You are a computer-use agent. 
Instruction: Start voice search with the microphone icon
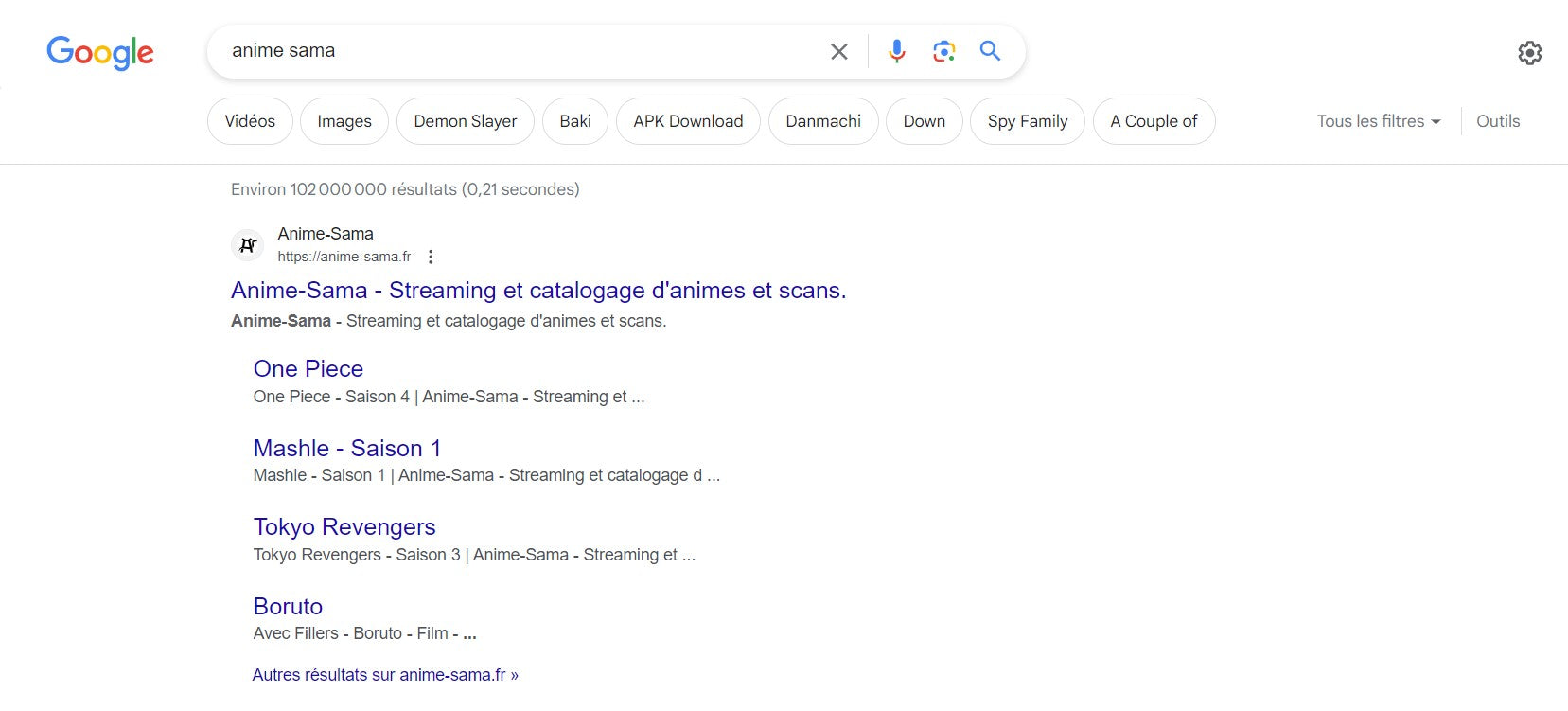(897, 51)
